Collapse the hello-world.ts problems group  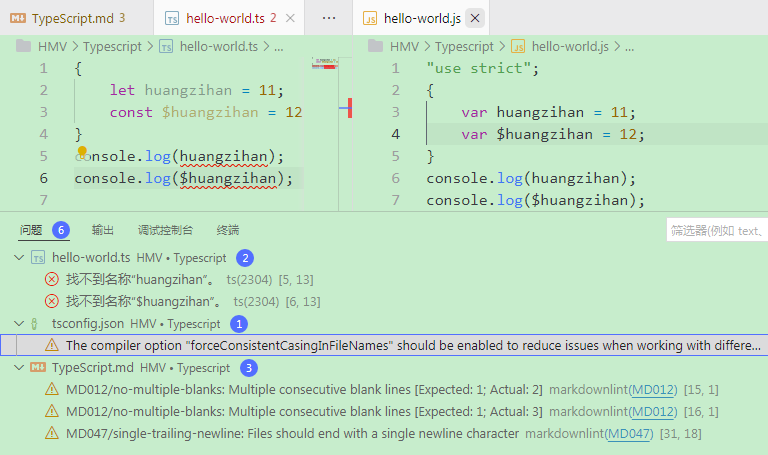tap(19, 258)
